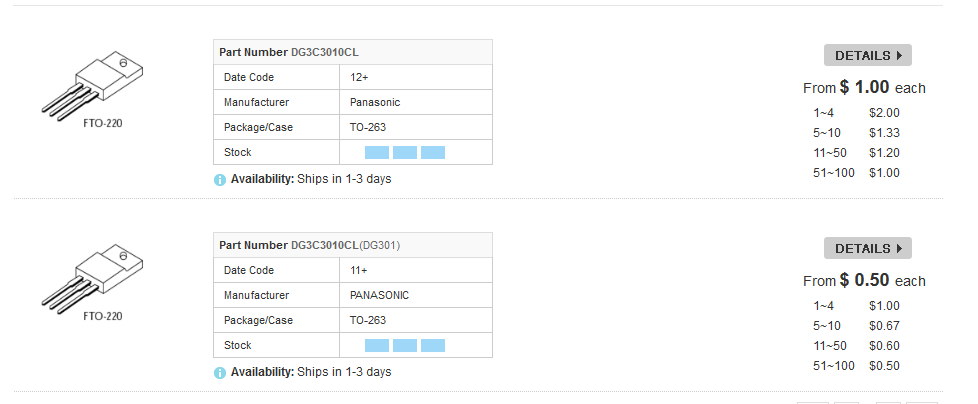Click the "From $ 0.50 each" price text

tap(864, 281)
